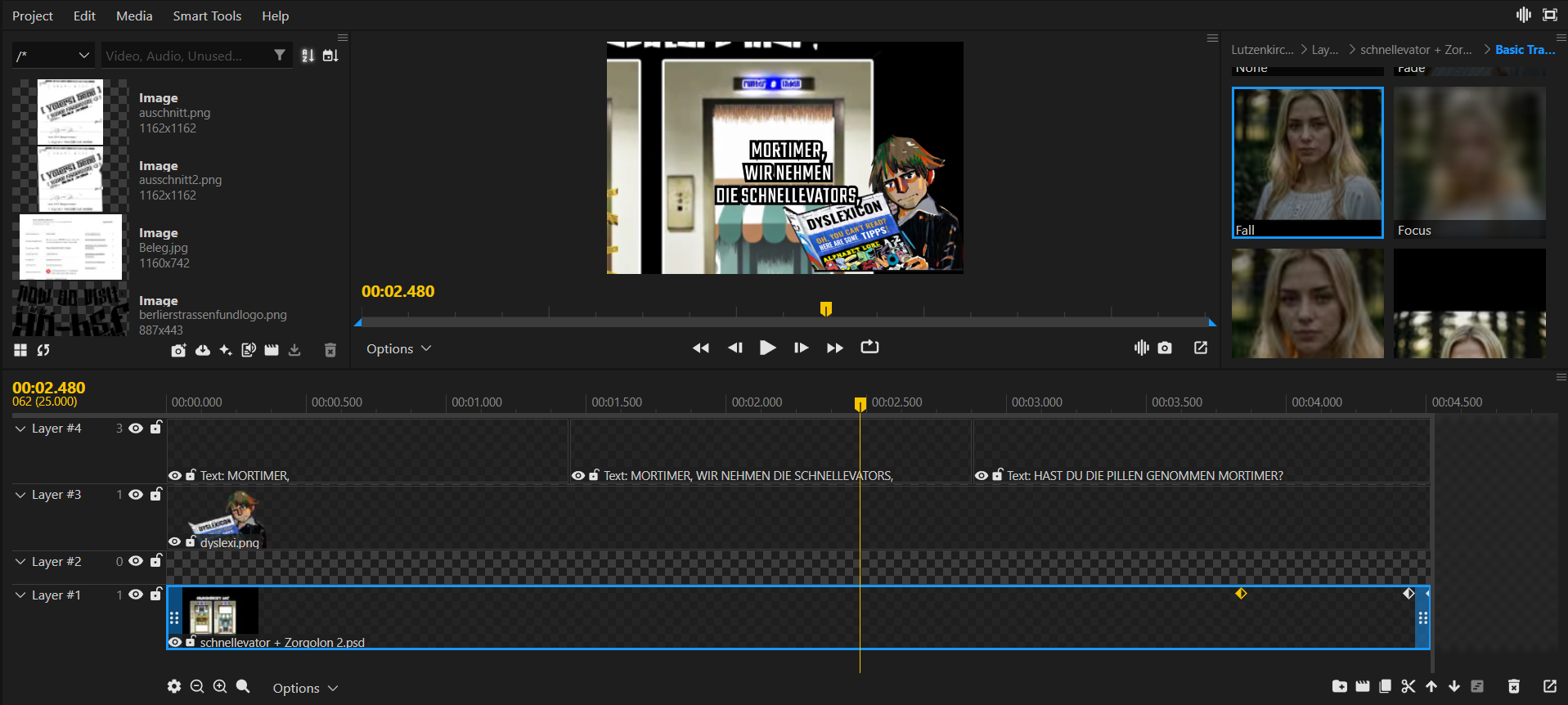
Task: Open the Media menu
Action: pos(134,16)
